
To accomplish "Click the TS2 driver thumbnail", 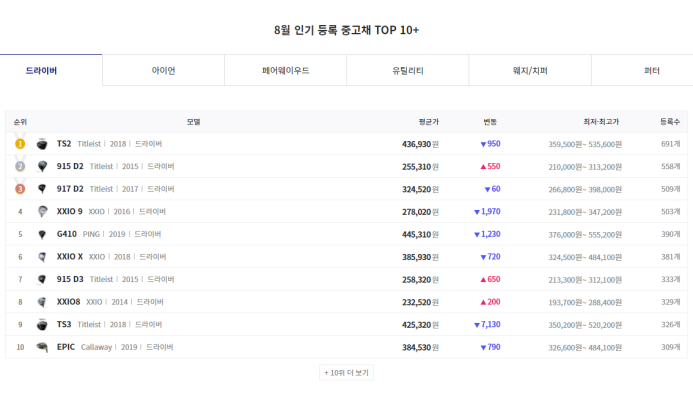I will [x=42, y=144].
